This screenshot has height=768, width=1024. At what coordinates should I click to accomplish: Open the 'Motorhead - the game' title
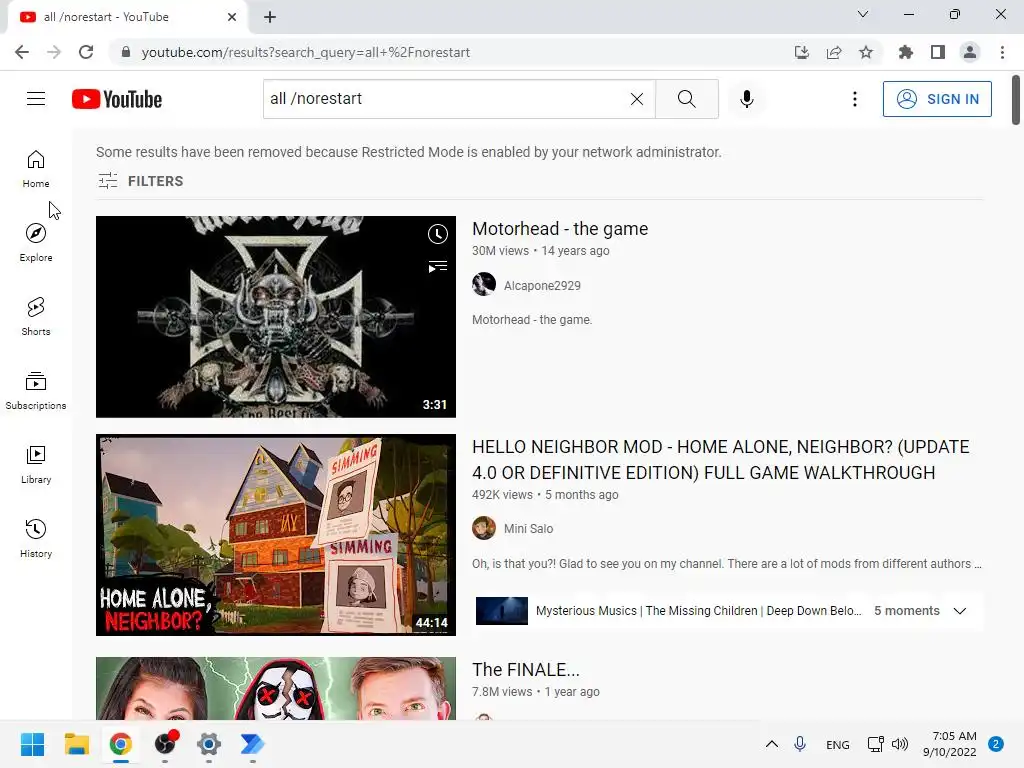(560, 229)
